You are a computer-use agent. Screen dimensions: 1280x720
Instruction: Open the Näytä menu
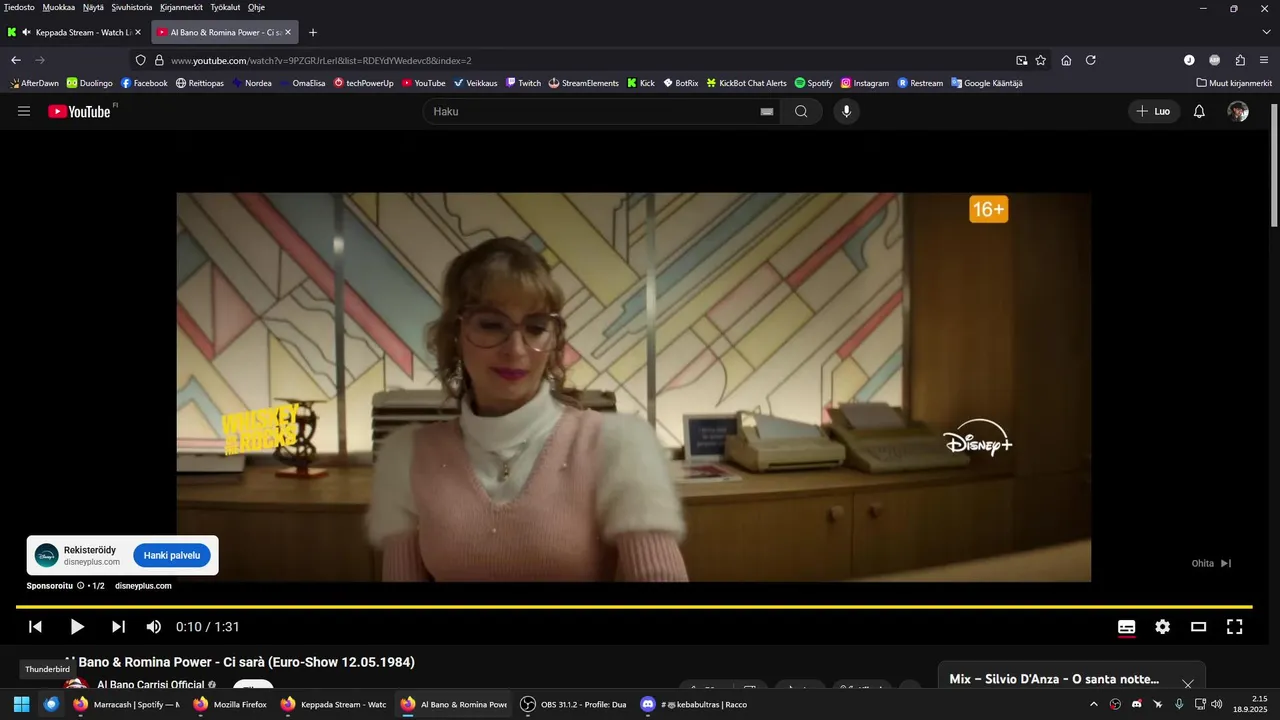coord(93,7)
